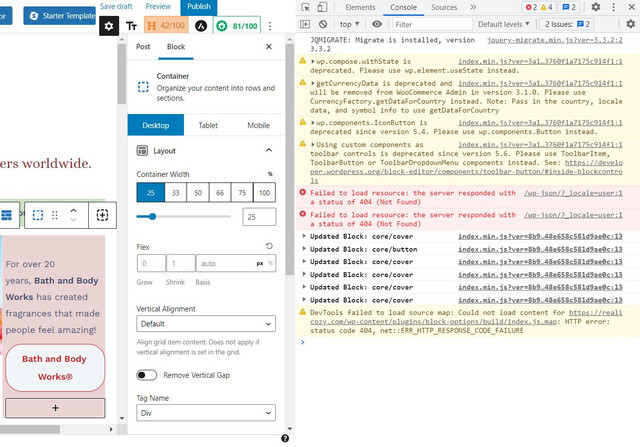Image resolution: width=640 pixels, height=447 pixels.
Task: Click Save draft
Action: [116, 6]
